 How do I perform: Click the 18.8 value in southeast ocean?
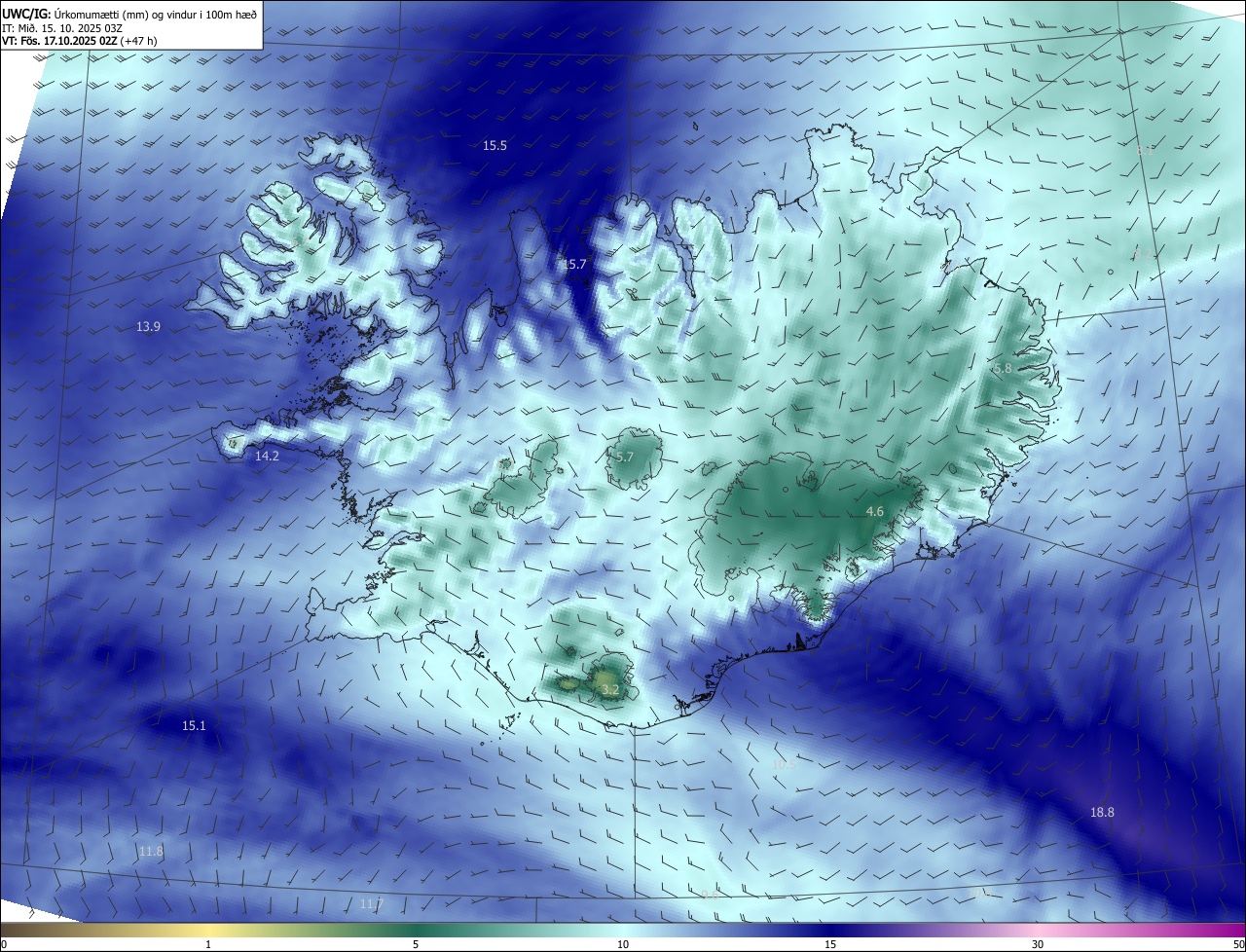click(x=1102, y=812)
